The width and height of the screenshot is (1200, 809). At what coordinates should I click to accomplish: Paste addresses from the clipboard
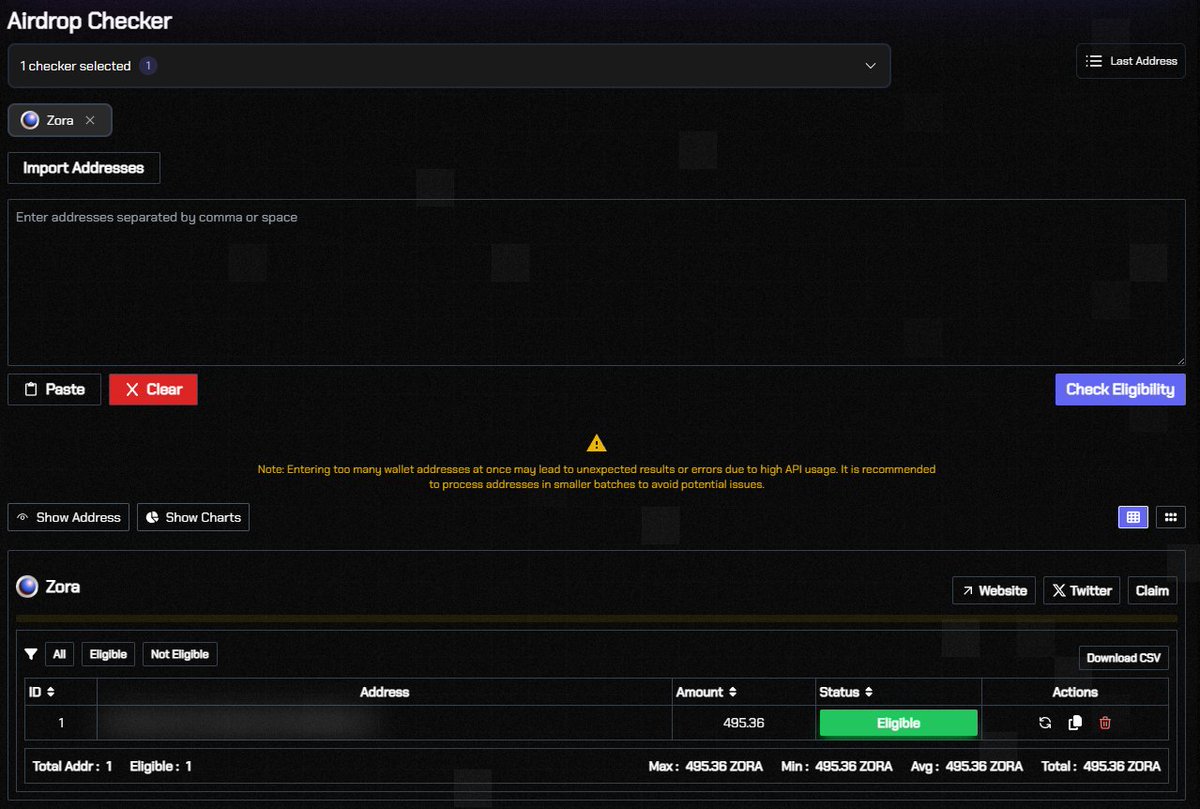click(54, 390)
